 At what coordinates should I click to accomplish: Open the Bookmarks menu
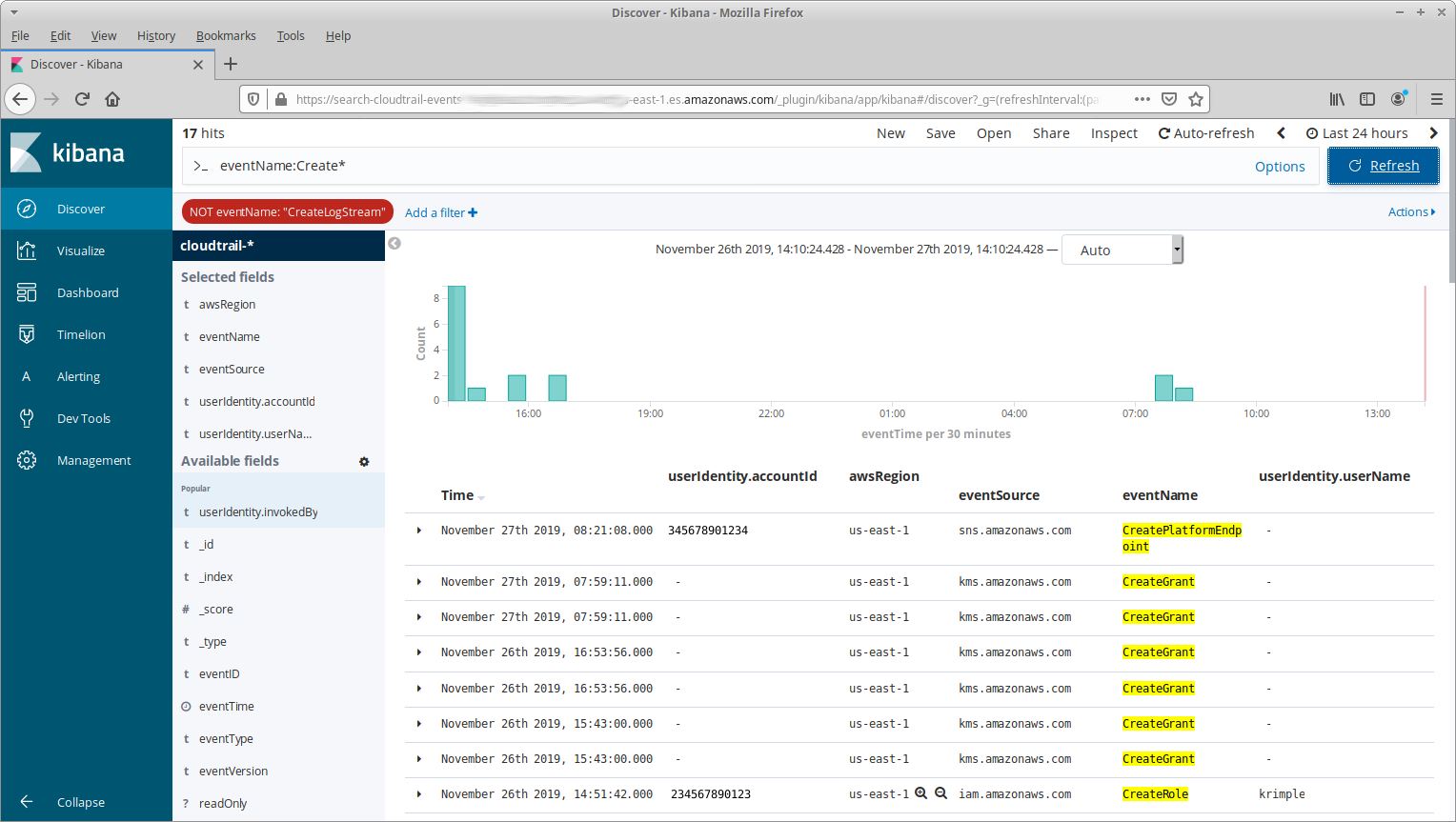tap(226, 35)
